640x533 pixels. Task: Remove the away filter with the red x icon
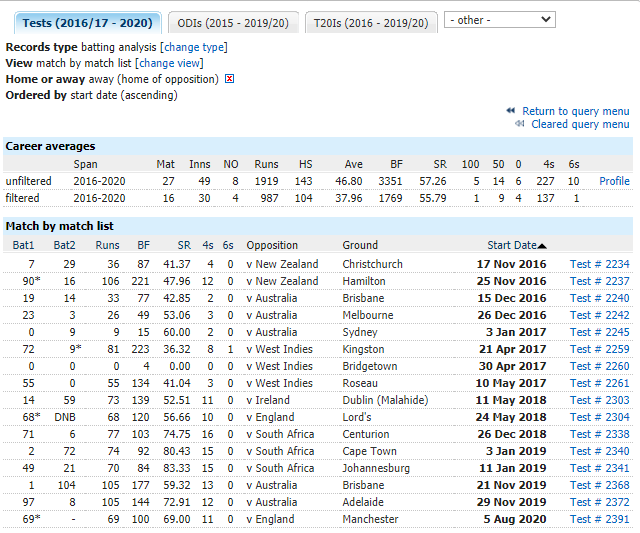229,79
